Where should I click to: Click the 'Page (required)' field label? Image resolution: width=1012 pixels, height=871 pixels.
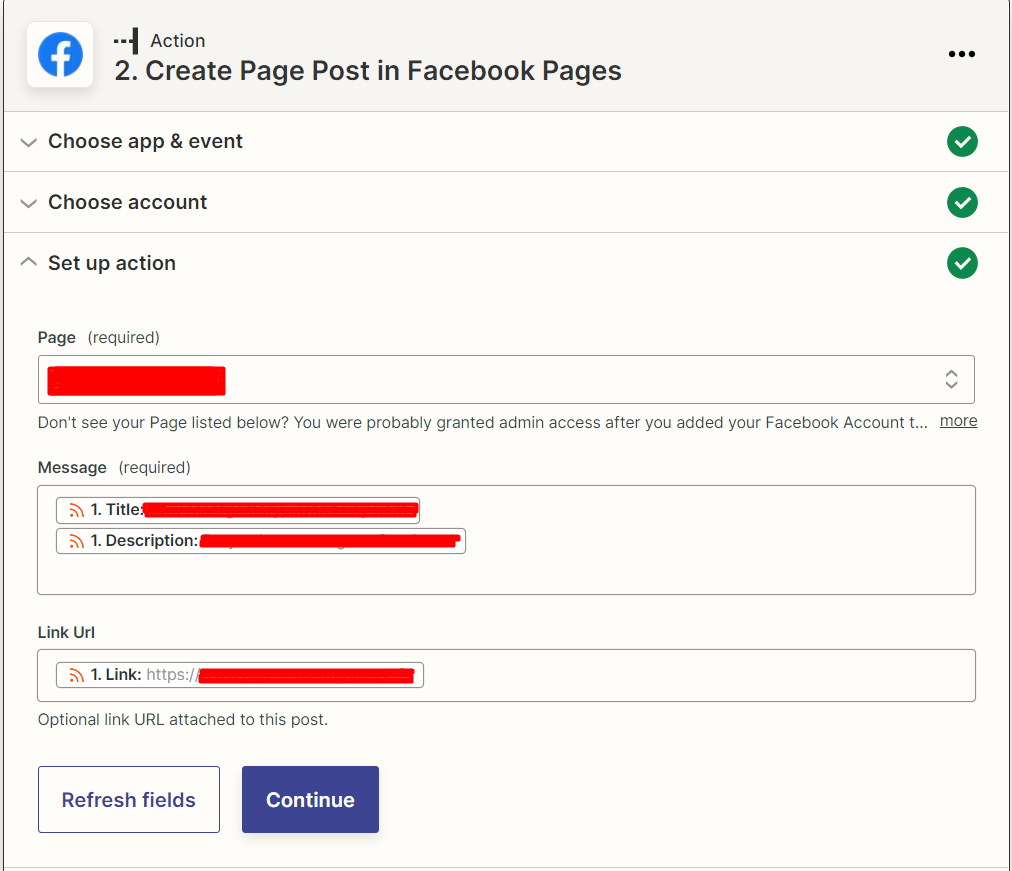click(99, 337)
